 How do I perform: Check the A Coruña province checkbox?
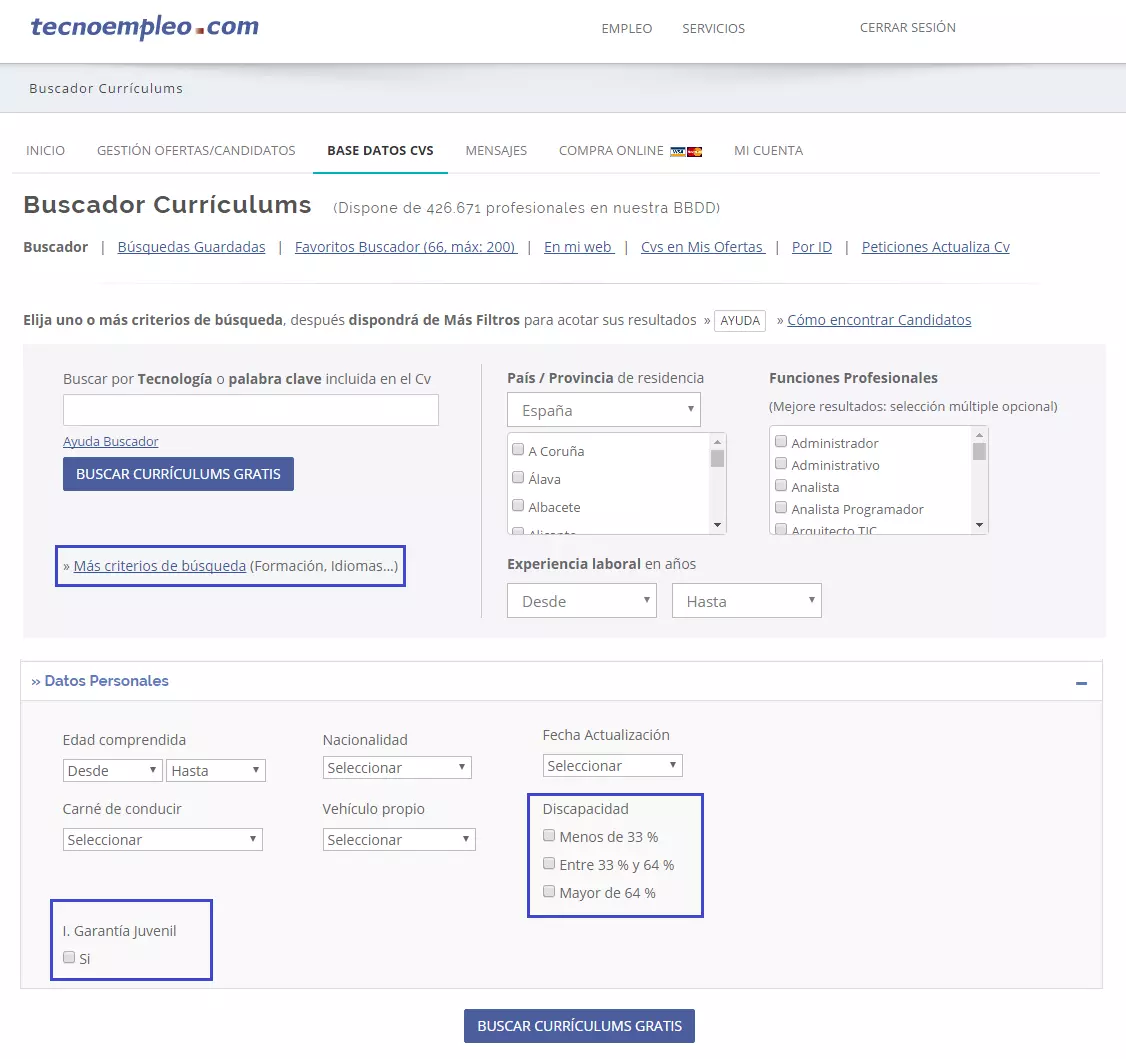[x=518, y=450]
